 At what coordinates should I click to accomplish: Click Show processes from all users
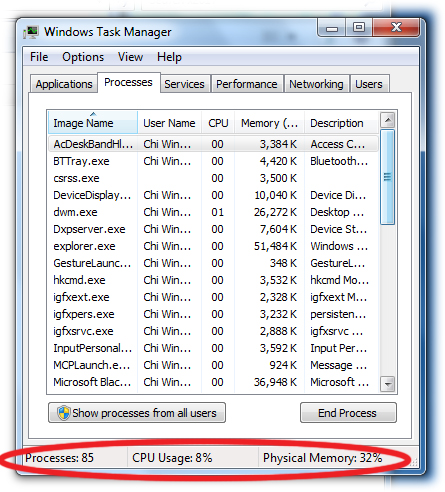[137, 413]
